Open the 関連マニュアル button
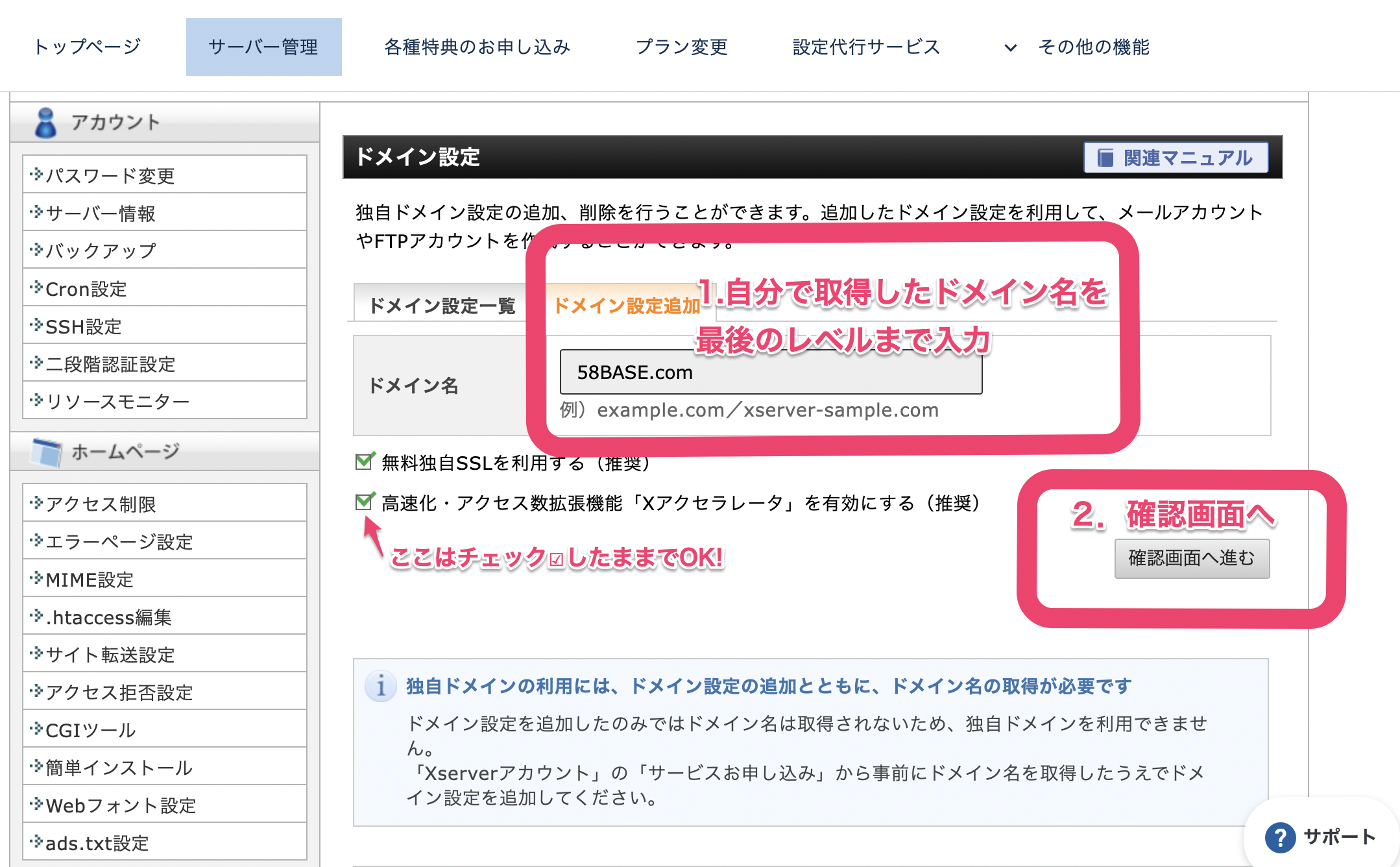The image size is (1400, 867). tap(1176, 158)
